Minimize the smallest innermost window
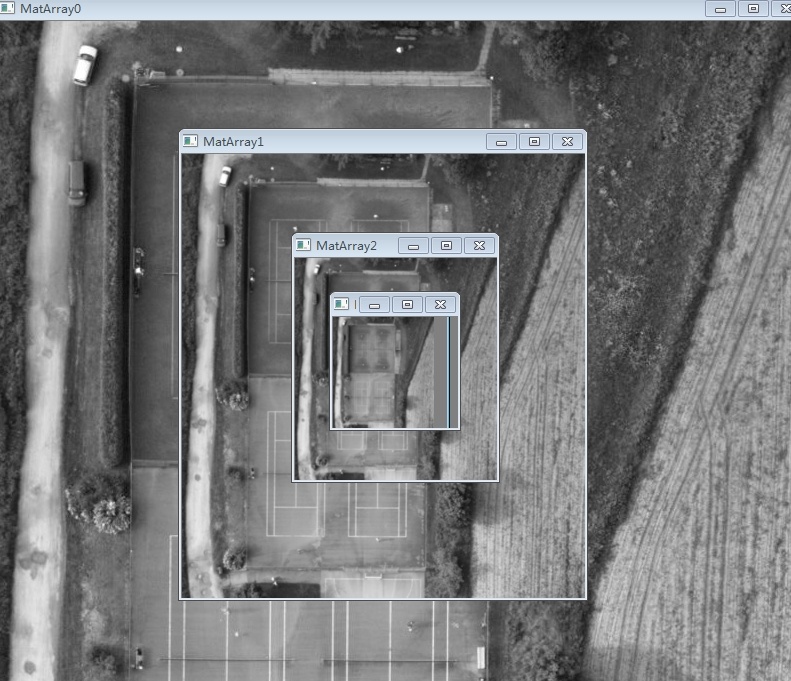The image size is (791, 681). (374, 304)
